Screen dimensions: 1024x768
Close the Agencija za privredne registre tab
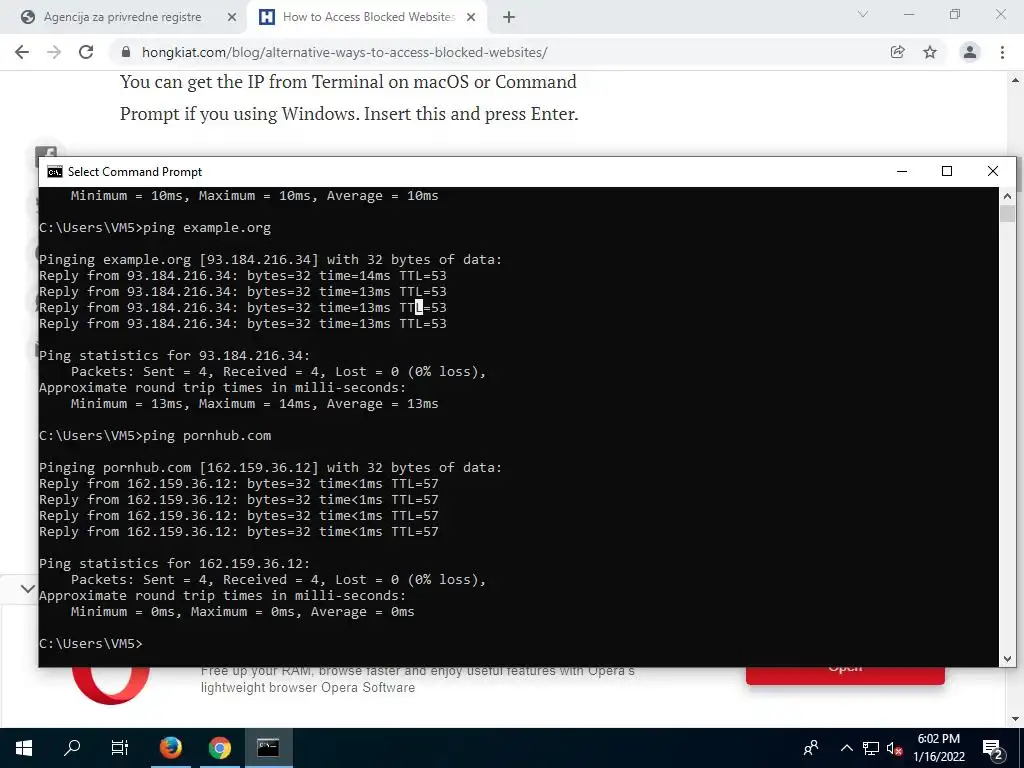(231, 17)
